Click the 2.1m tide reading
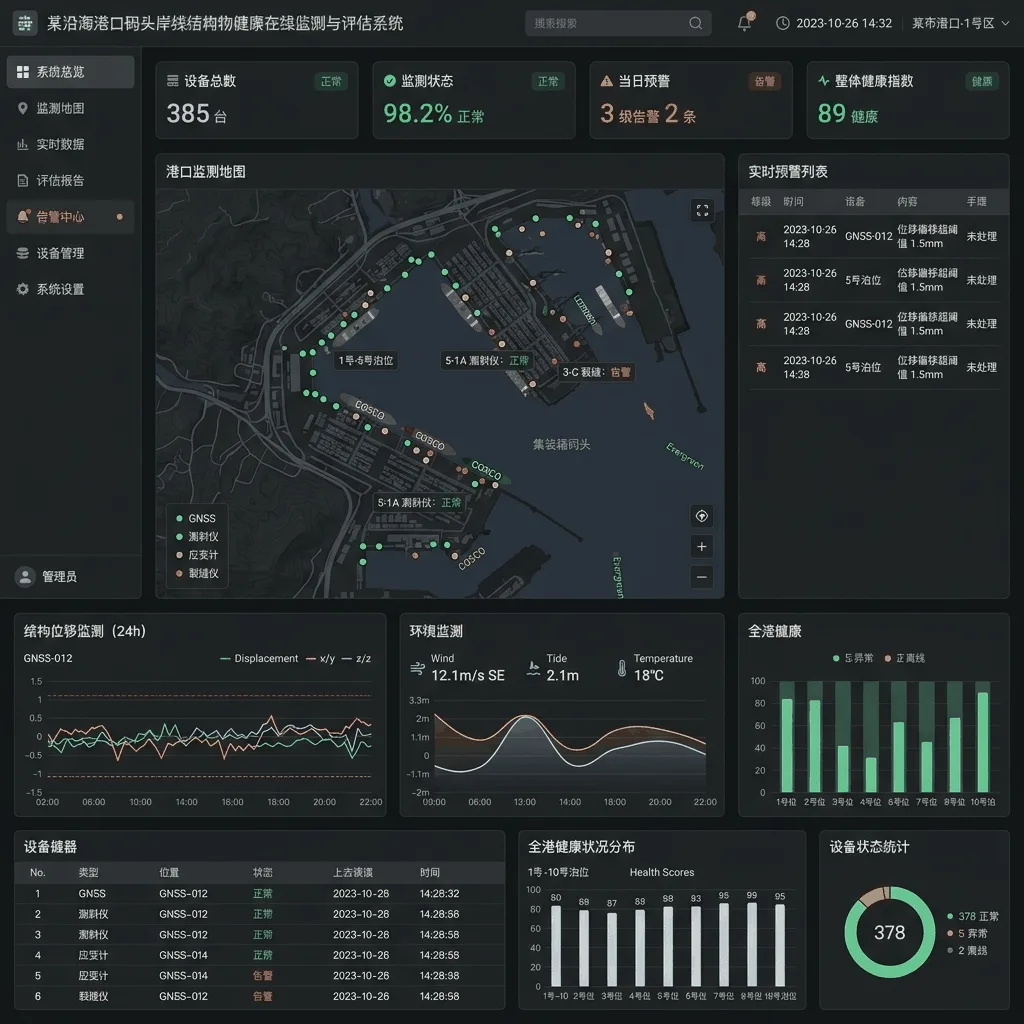 click(x=562, y=675)
